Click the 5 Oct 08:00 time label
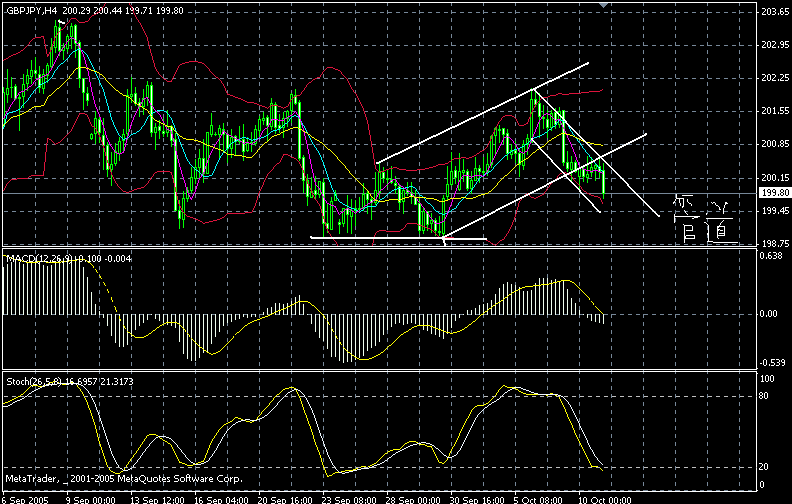This screenshot has height=504, width=792. pyautogui.click(x=539, y=500)
